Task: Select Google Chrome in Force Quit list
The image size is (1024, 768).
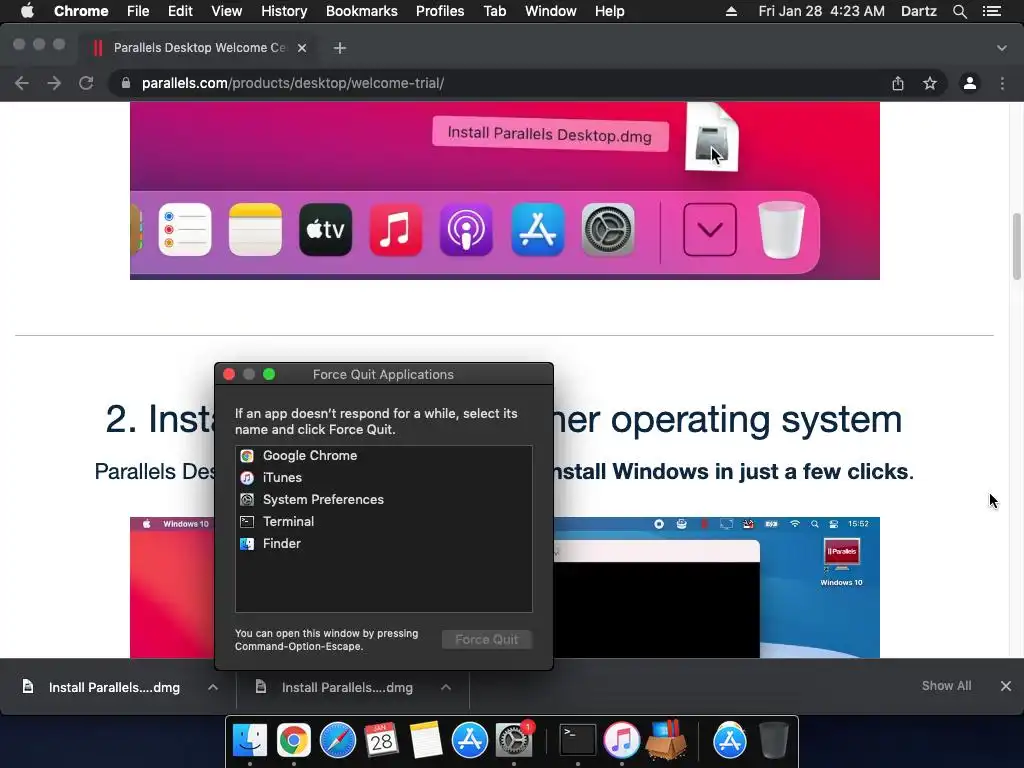Action: [x=383, y=456]
